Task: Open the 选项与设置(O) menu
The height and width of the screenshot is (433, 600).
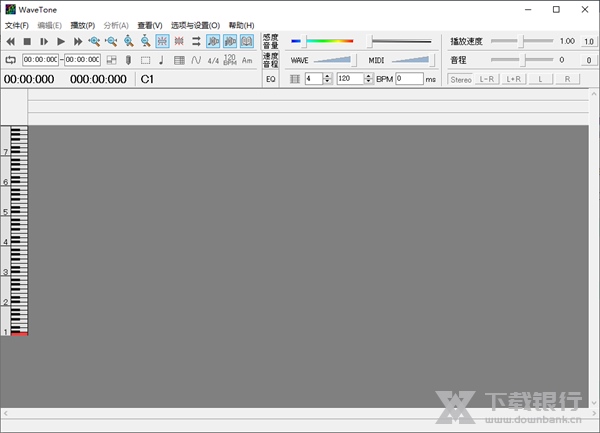Action: [195, 25]
